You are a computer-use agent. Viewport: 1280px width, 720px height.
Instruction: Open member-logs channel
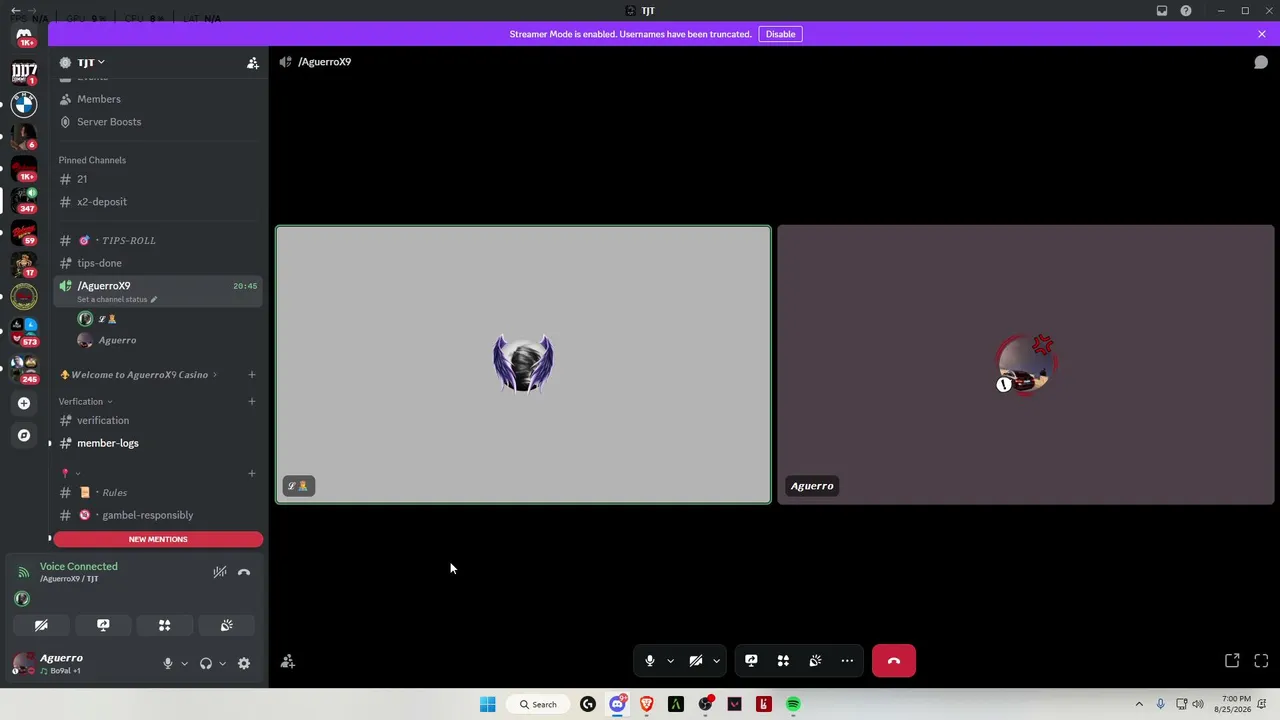tap(157, 443)
